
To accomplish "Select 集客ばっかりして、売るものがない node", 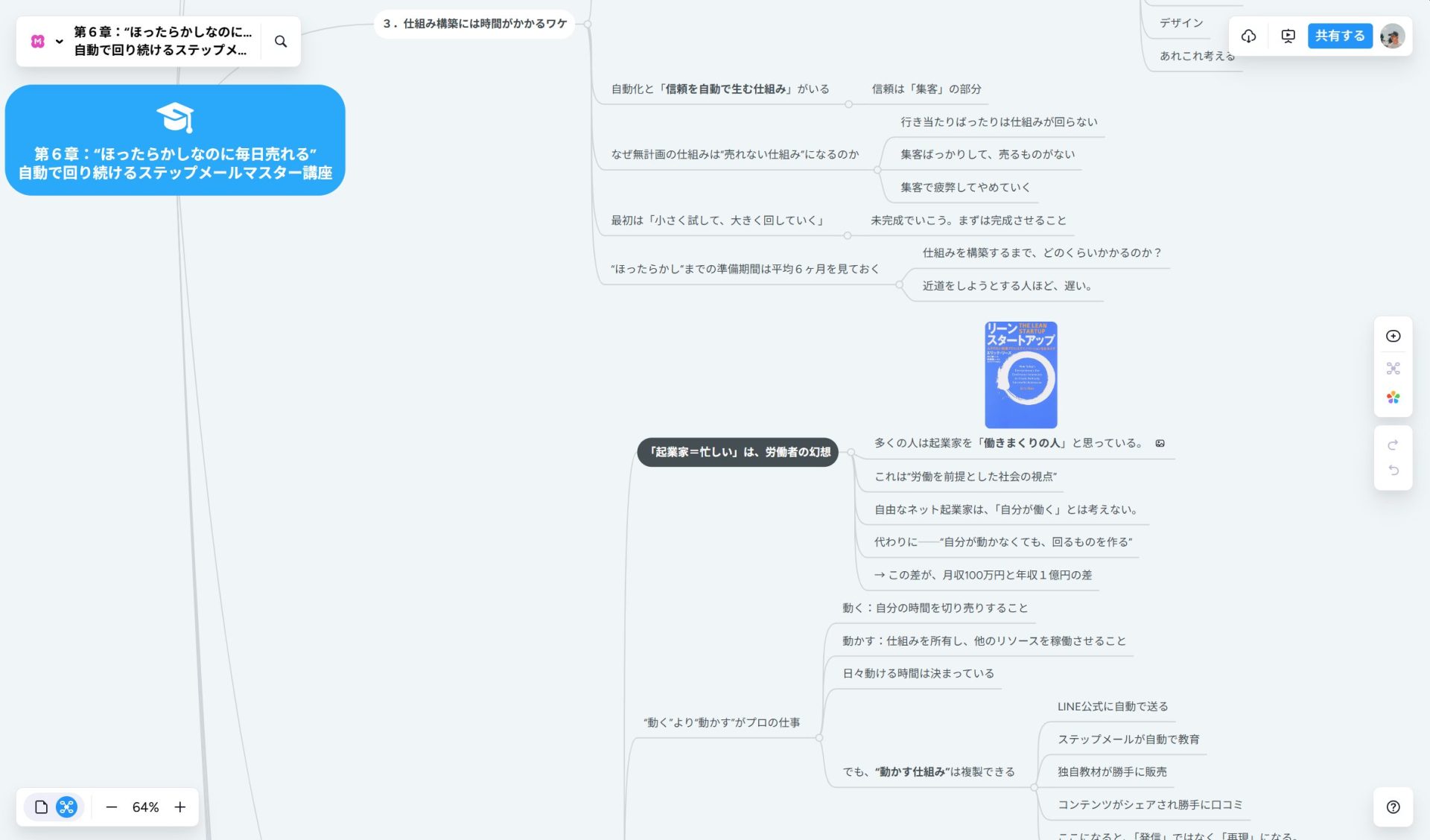I will [988, 154].
